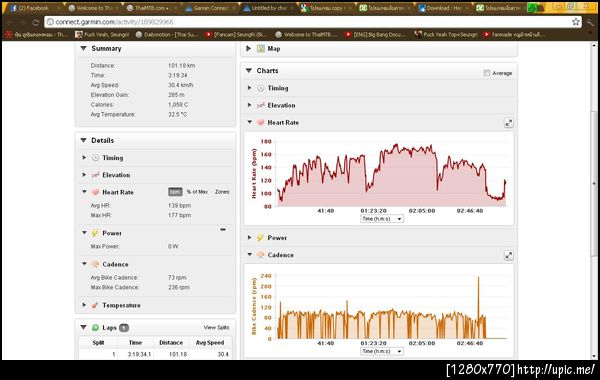Collapse the Heart Rate chart section
Viewport: 600px width, 380px height.
coord(249,122)
